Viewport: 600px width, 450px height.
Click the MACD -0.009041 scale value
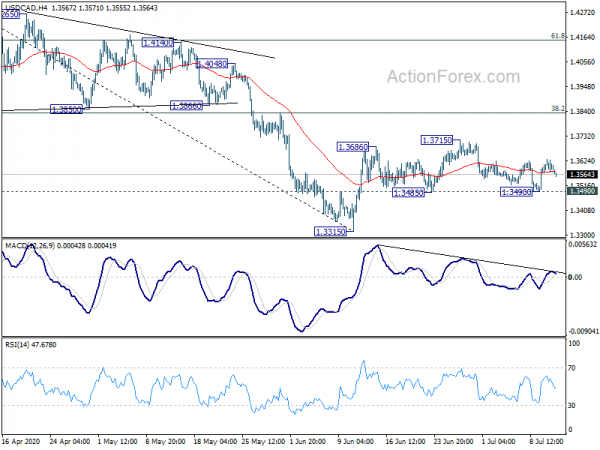click(582, 331)
